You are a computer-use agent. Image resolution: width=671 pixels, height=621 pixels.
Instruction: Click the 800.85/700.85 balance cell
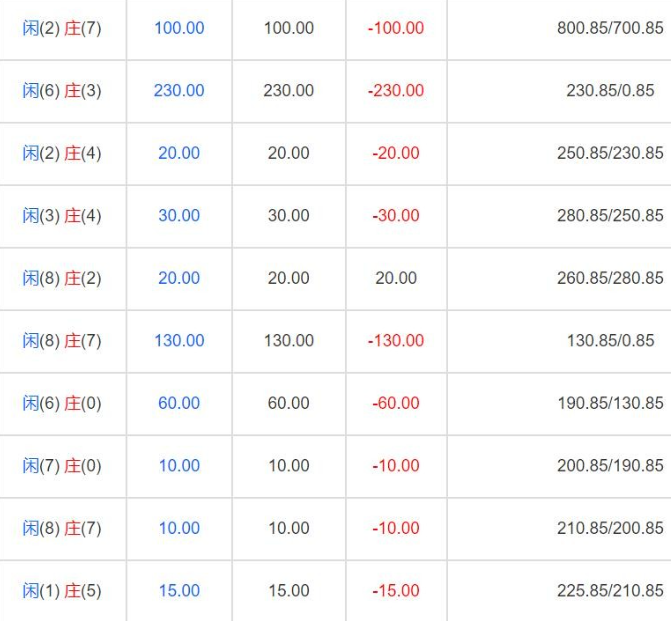[x=609, y=28]
